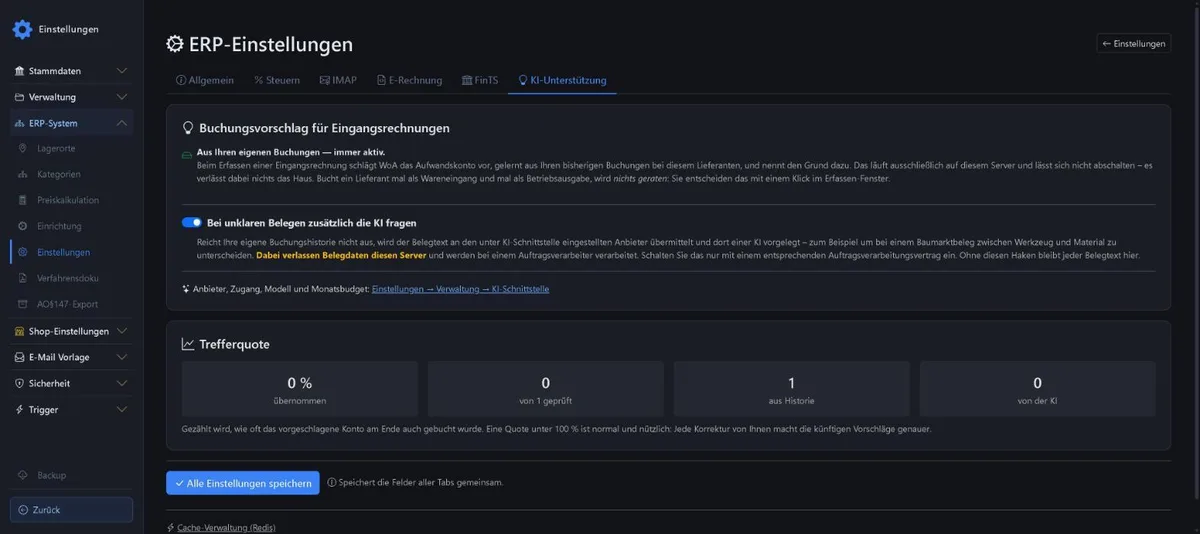Screen dimensions: 1200x534
Task: Click the Kategorien tree icon
Action: click(x=24, y=174)
